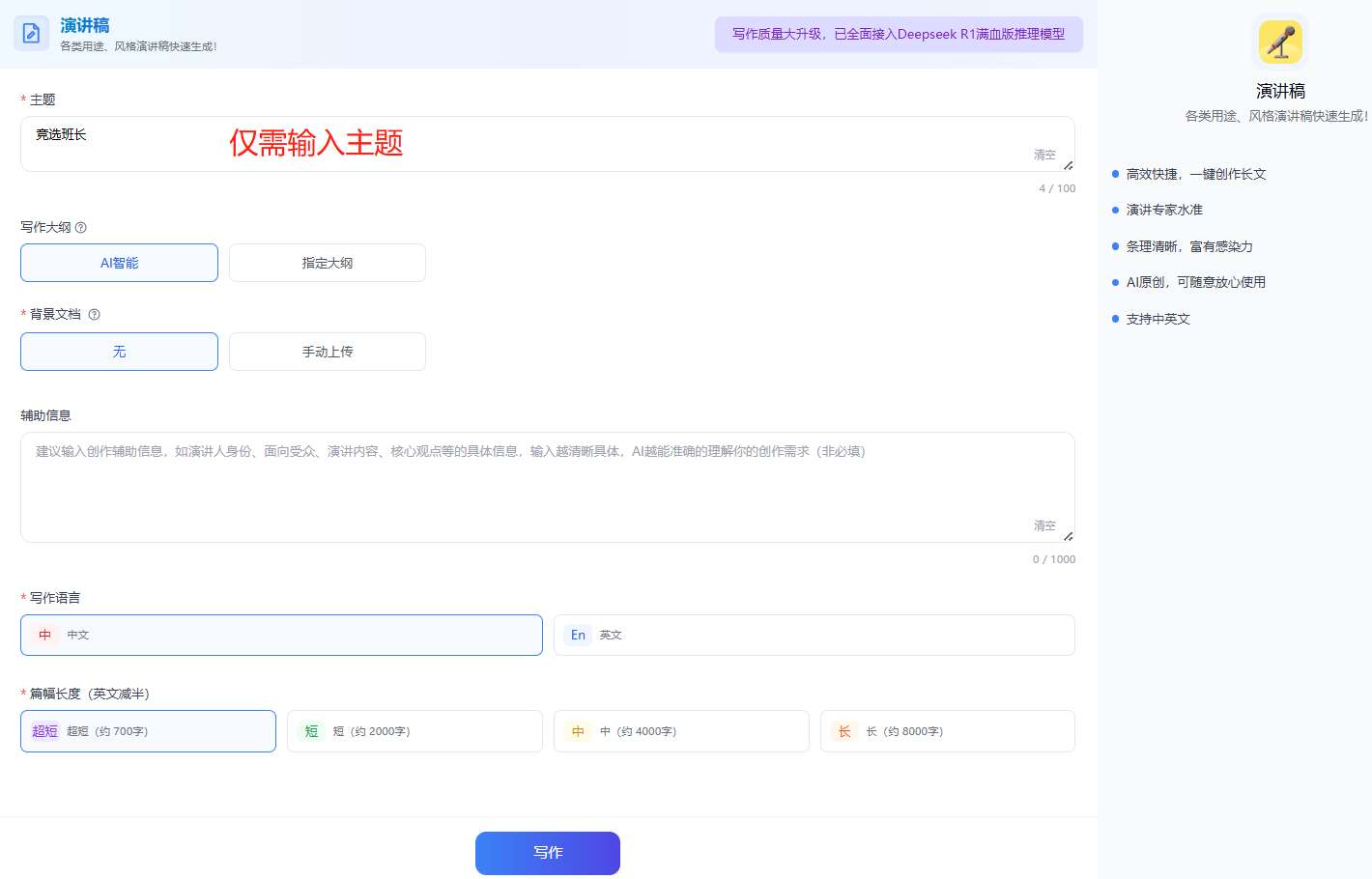This screenshot has width=1372, height=879.
Task: Switch writing language to 英文
Action: [x=814, y=635]
